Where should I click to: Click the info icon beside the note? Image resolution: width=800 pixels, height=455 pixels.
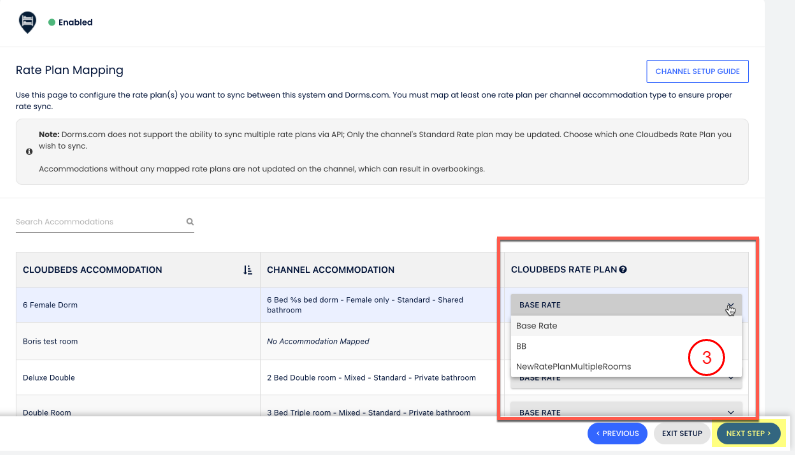click(x=28, y=151)
